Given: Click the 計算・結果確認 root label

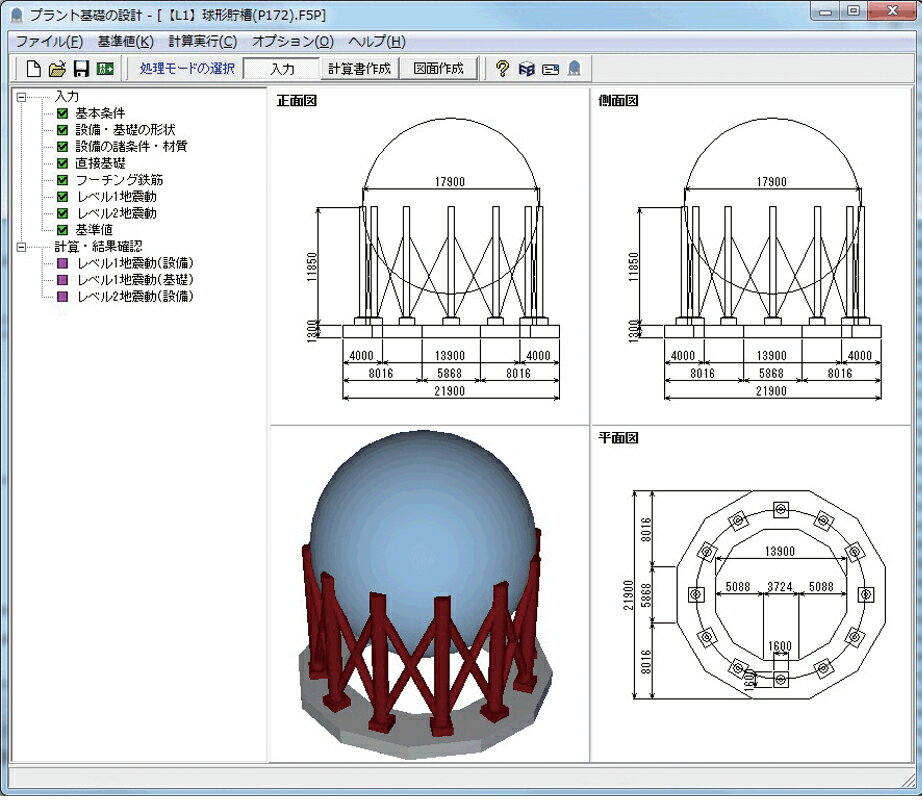Looking at the screenshot, I should [x=98, y=247].
